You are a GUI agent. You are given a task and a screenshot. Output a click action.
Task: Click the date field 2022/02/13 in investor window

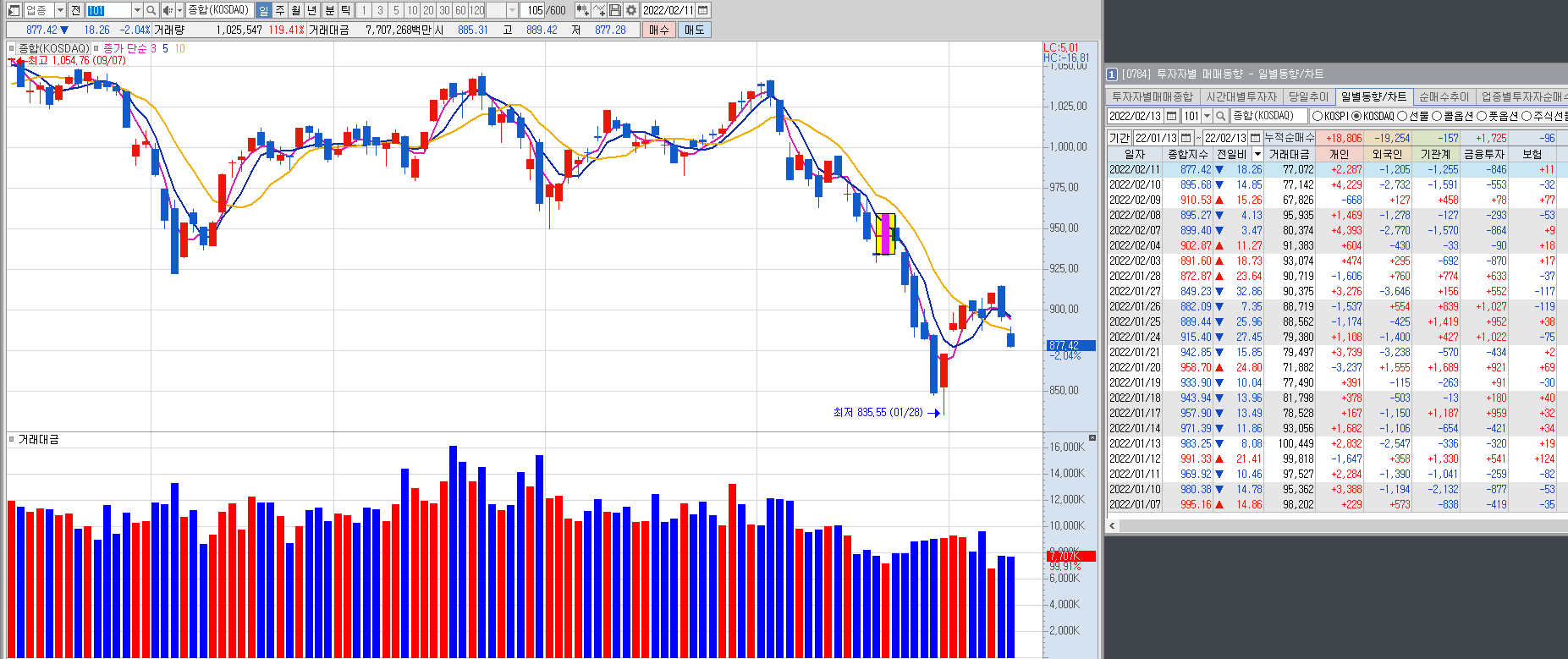tap(1136, 116)
